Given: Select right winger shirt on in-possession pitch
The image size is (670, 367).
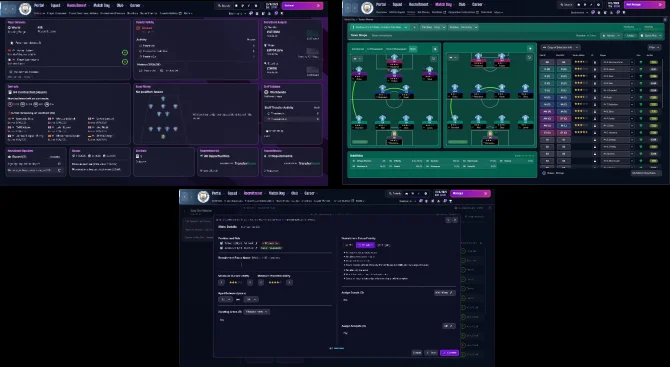Looking at the screenshot, I should point(429,70).
